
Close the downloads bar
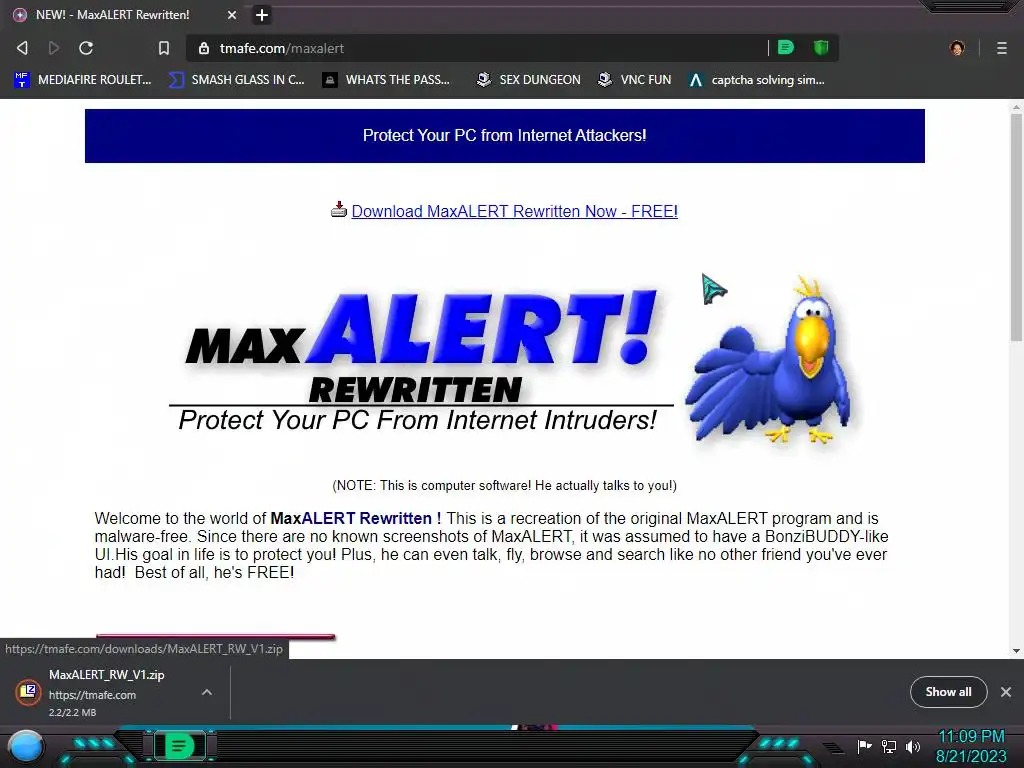coord(1006,692)
